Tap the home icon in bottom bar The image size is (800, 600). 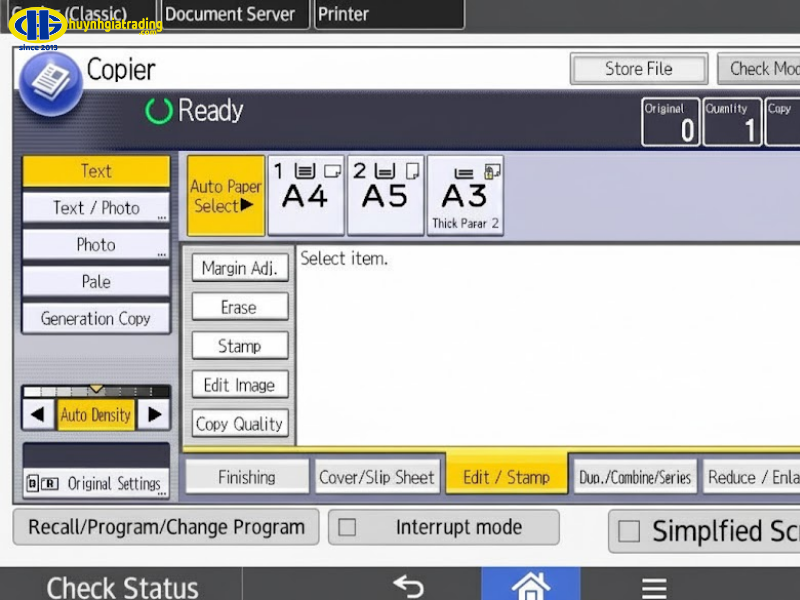coord(530,585)
